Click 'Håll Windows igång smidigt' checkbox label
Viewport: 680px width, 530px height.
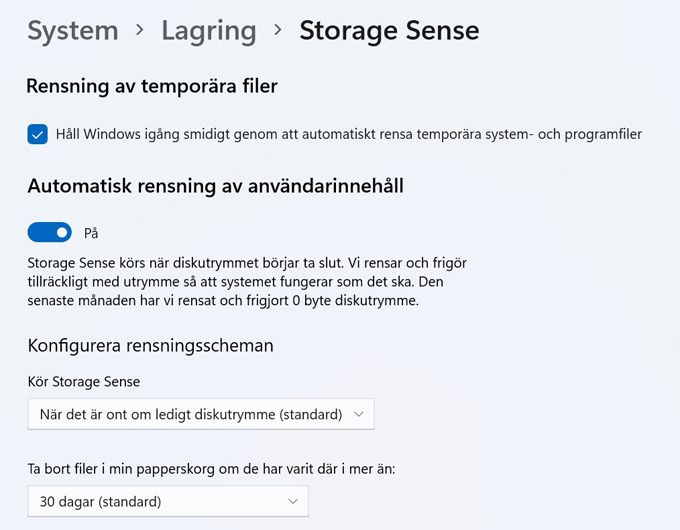tap(349, 134)
